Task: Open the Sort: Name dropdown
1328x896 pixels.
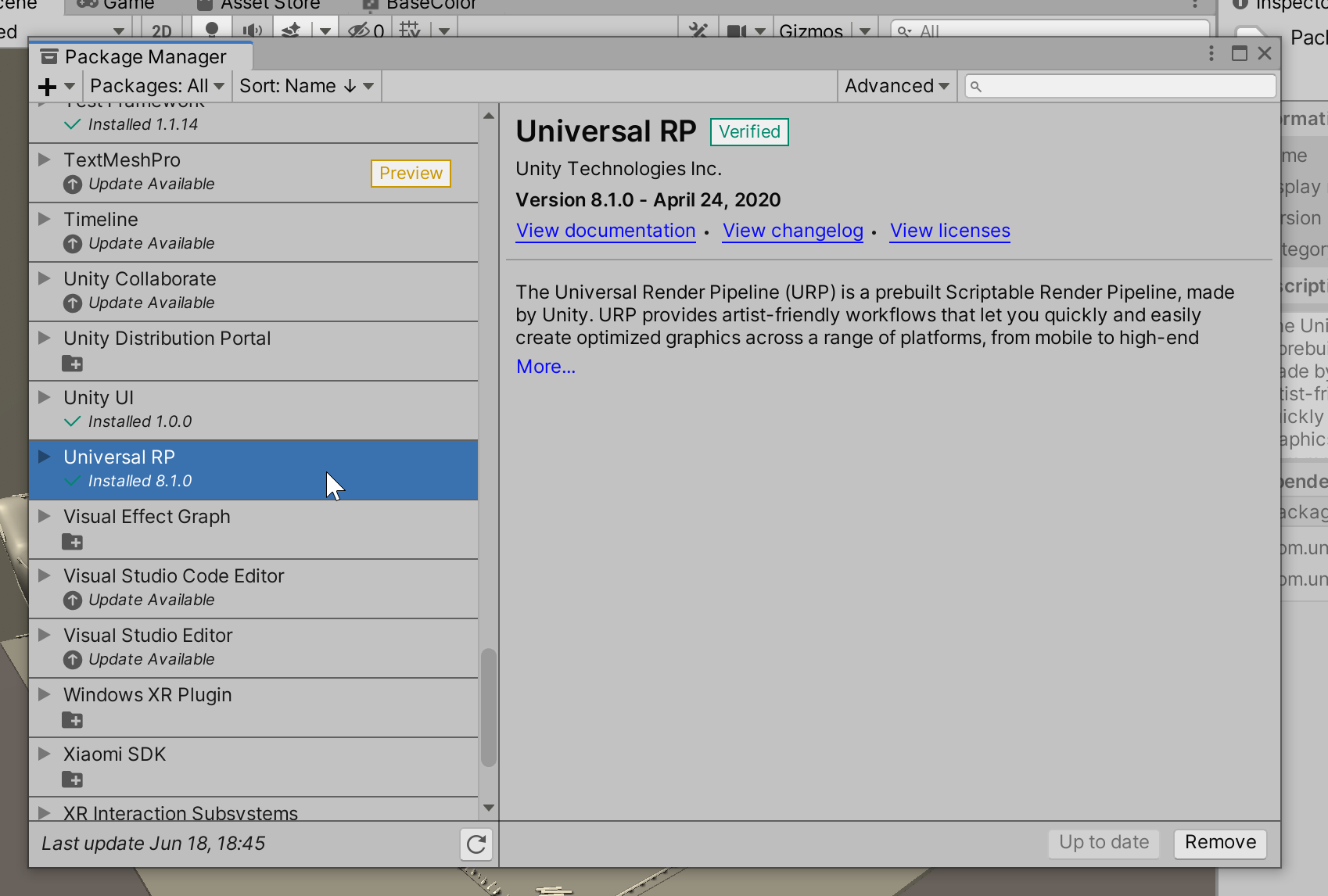Action: tap(307, 86)
